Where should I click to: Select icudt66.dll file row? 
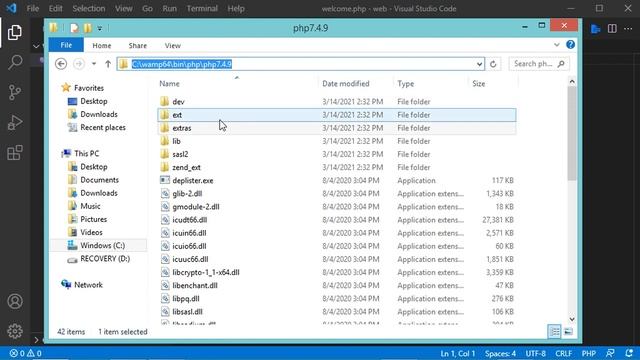click(337, 220)
